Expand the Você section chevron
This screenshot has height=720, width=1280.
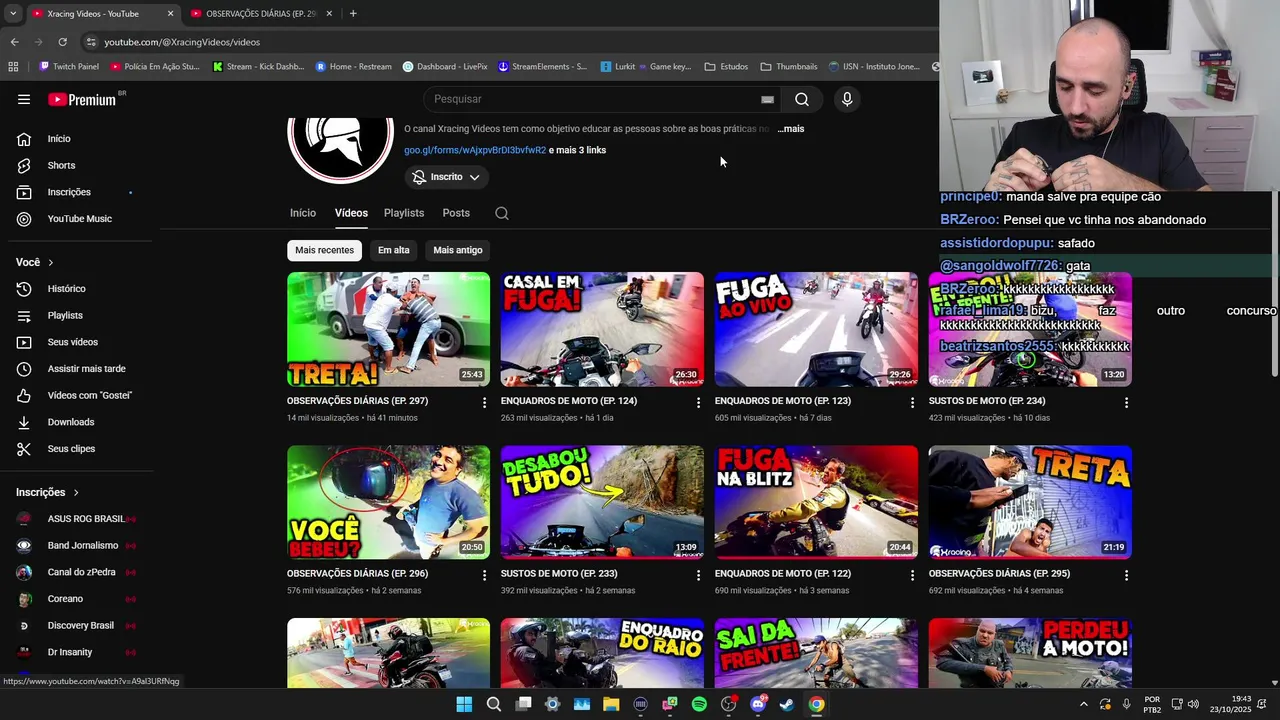coord(50,262)
